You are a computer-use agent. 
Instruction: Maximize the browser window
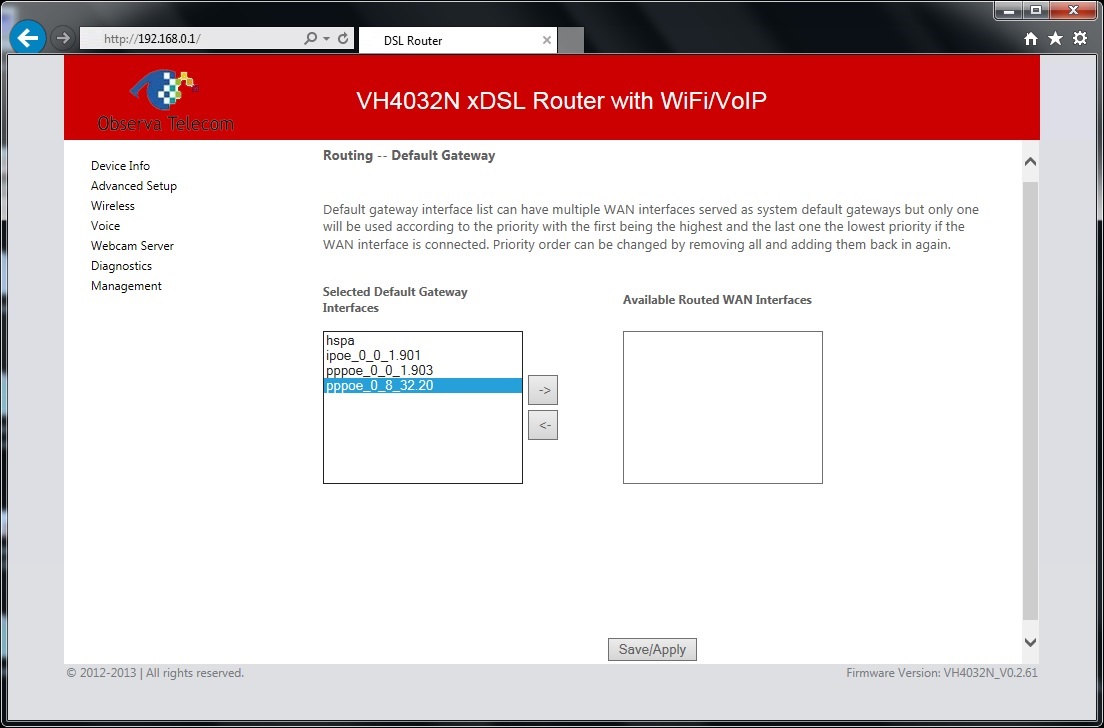(x=1036, y=10)
